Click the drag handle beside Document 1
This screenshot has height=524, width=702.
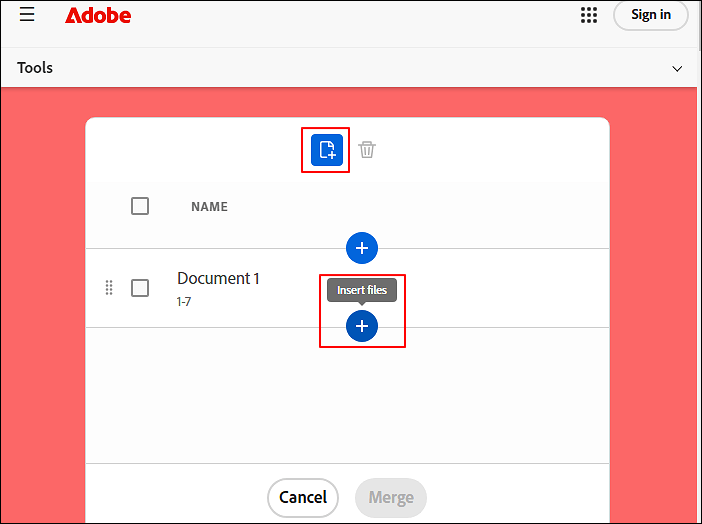[109, 288]
